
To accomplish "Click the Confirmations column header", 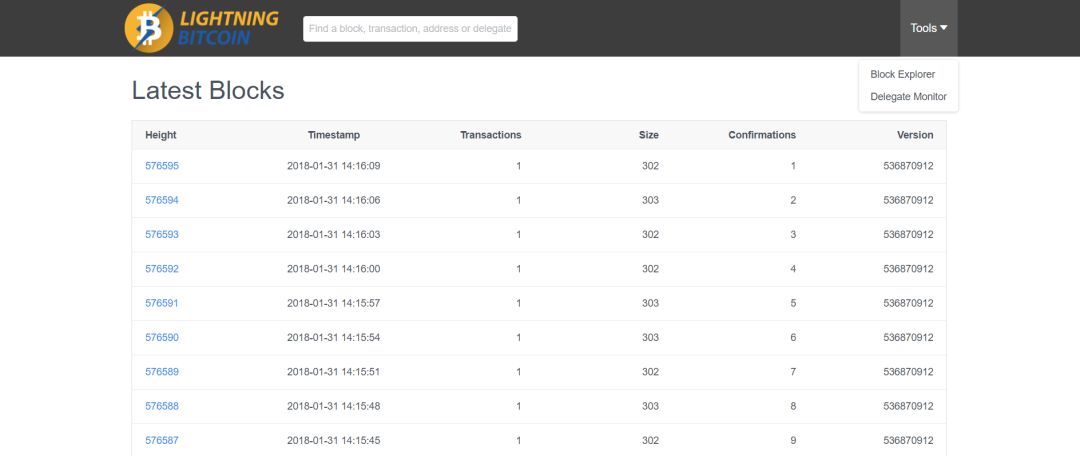I will (762, 135).
